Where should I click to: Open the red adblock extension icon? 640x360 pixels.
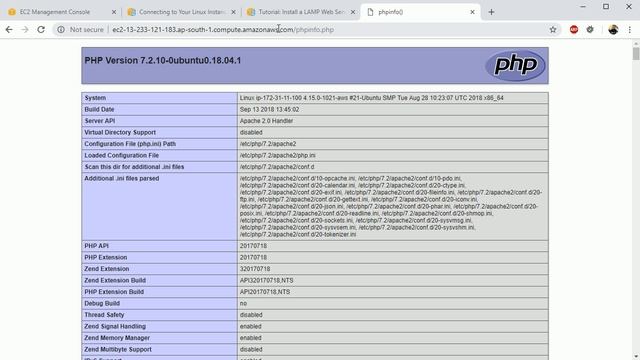pos(574,29)
